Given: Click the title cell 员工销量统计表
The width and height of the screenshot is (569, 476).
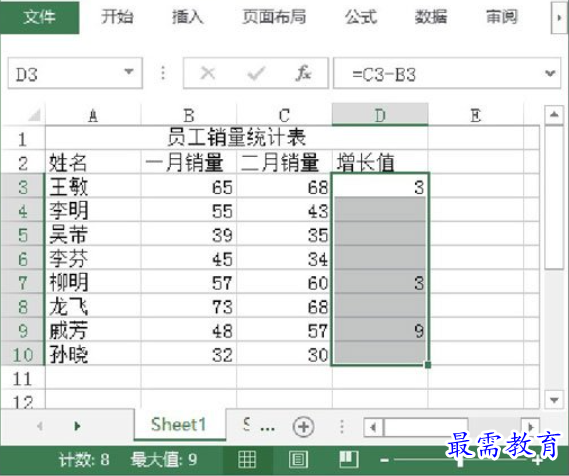Looking at the screenshot, I should click(x=237, y=138).
